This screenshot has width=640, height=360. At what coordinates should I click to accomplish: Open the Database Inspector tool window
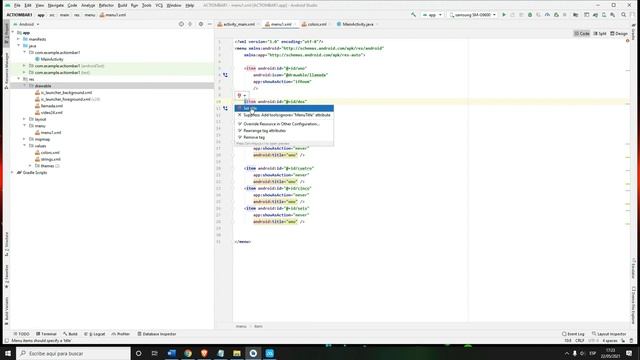[x=157, y=334]
